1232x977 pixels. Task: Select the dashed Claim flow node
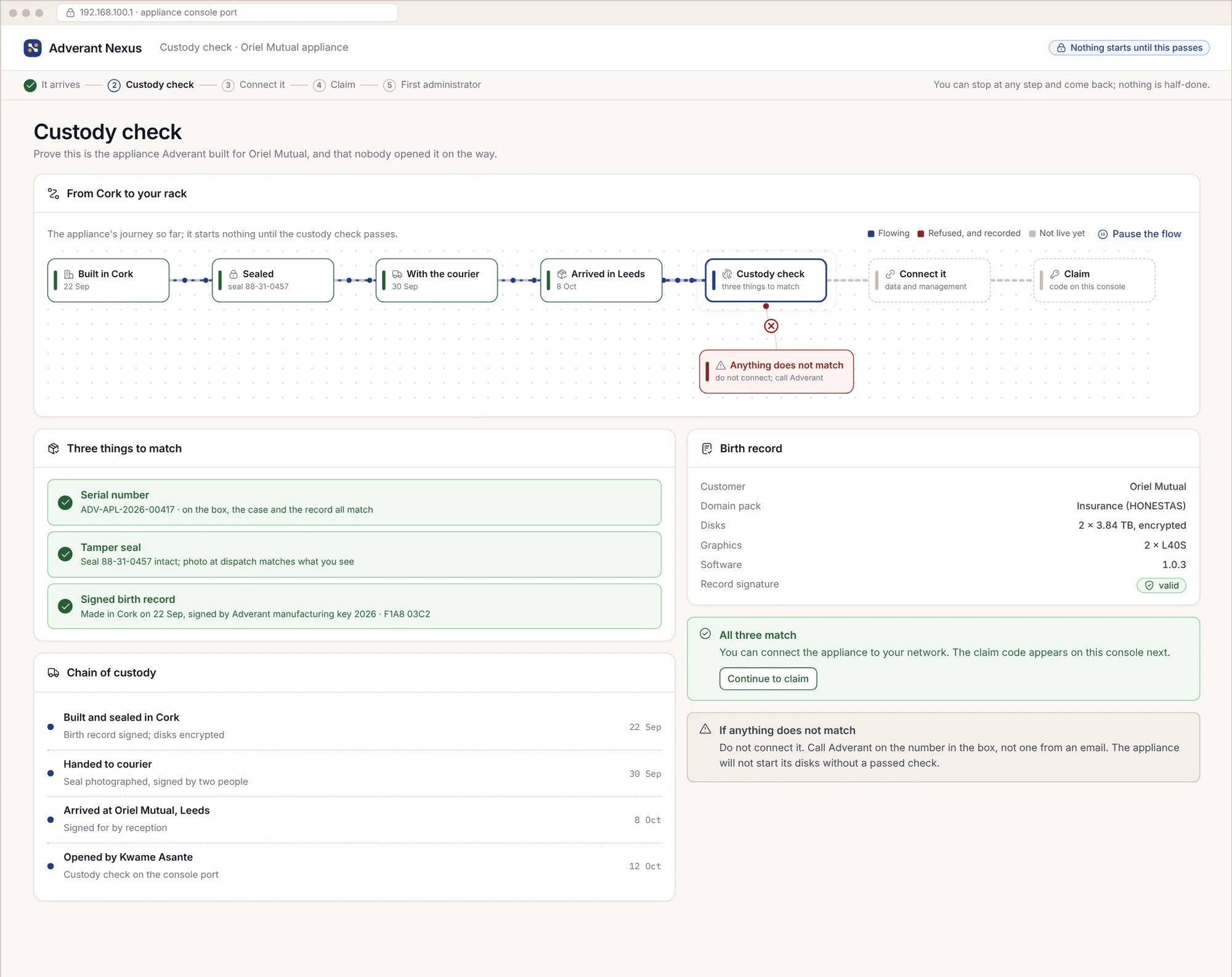click(1094, 280)
